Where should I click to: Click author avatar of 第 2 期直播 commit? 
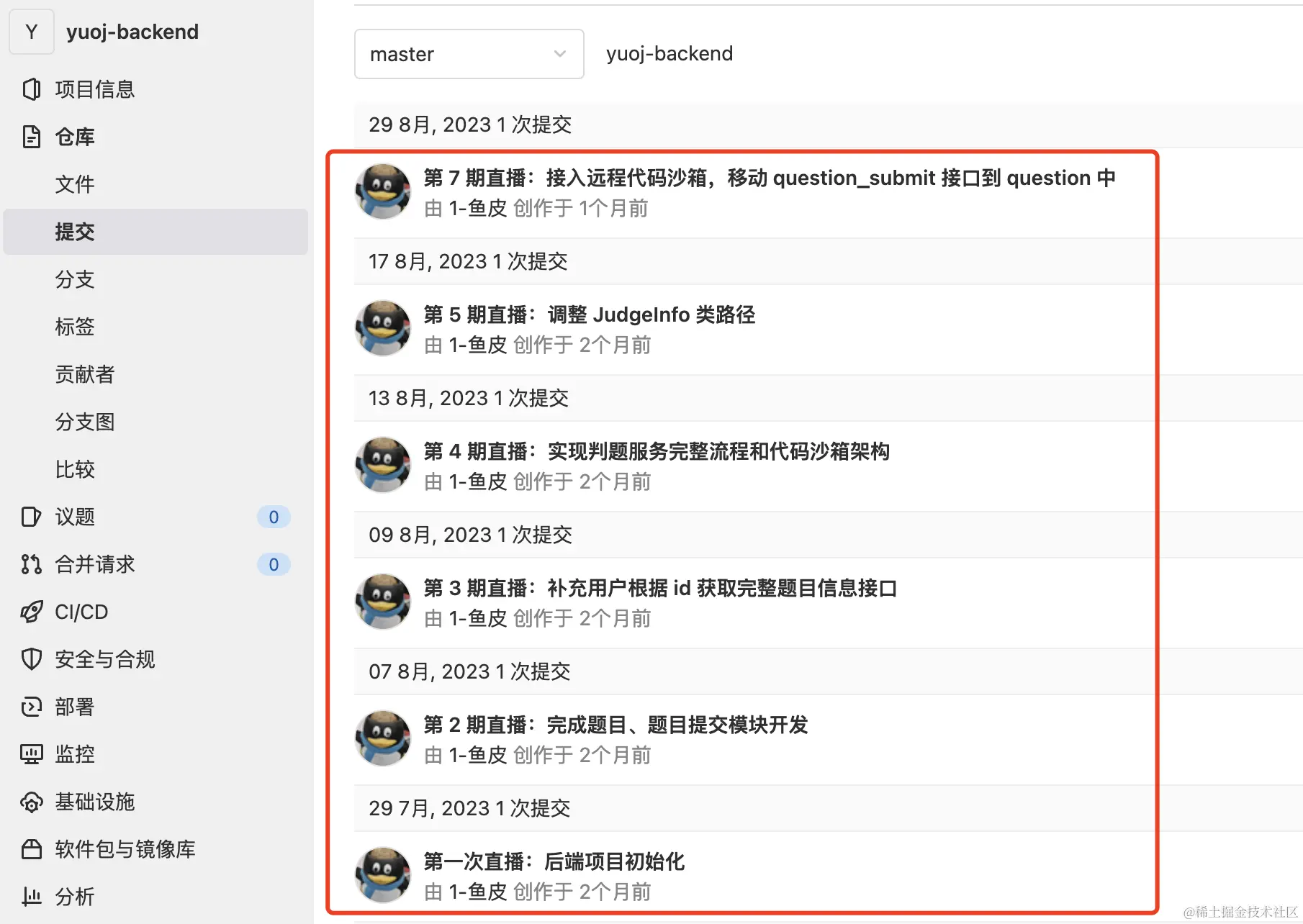(x=383, y=738)
